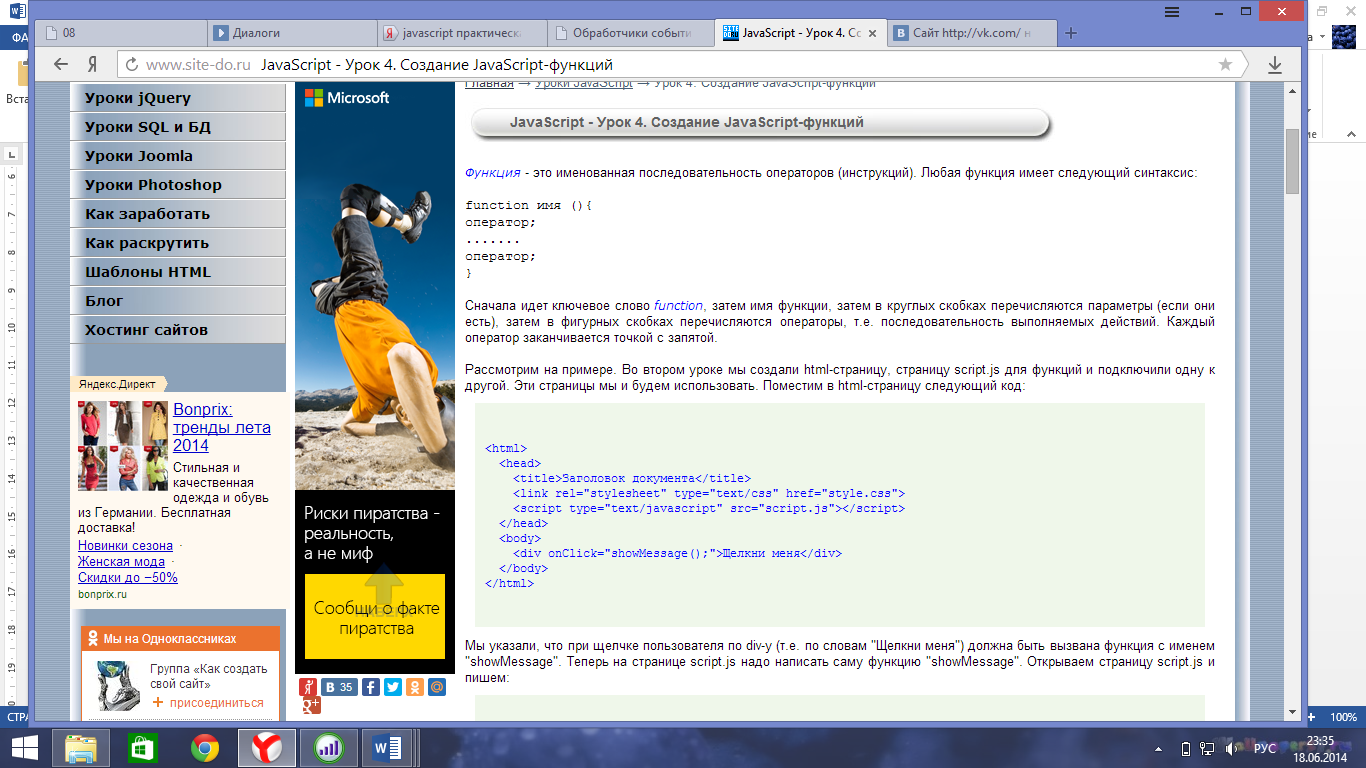The width and height of the screenshot is (1366, 768).
Task: Reload the page with the refresh icon
Action: pyautogui.click(x=130, y=64)
